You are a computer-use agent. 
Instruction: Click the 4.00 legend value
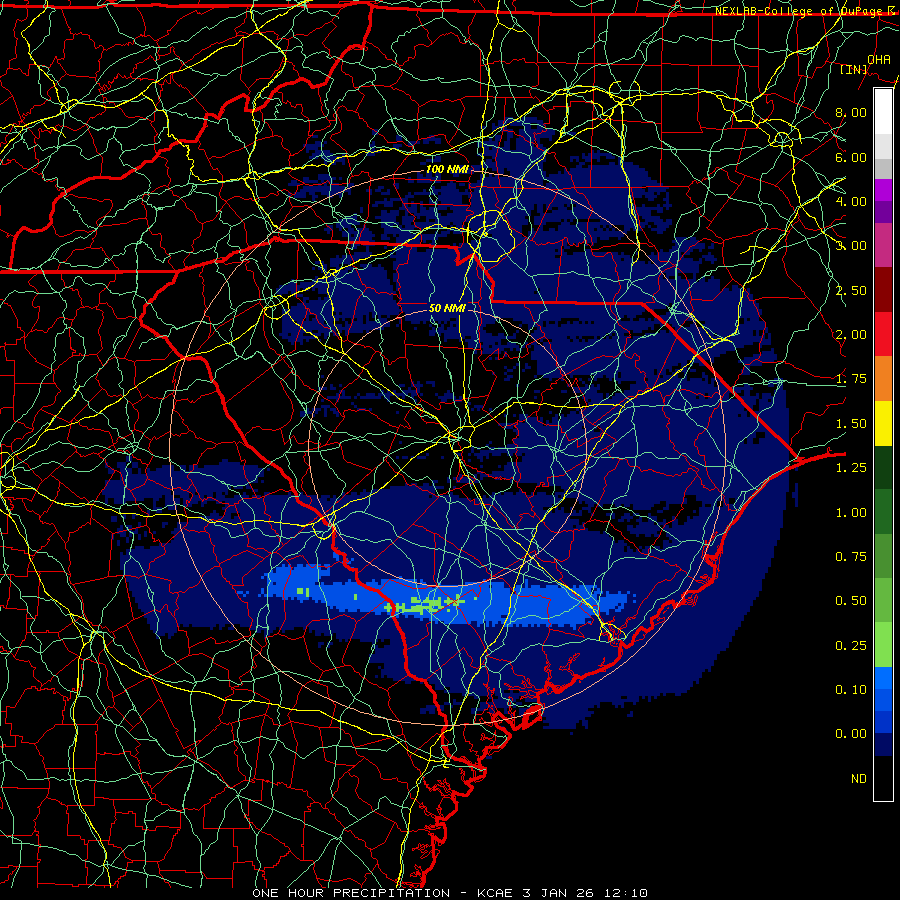pyautogui.click(x=851, y=201)
